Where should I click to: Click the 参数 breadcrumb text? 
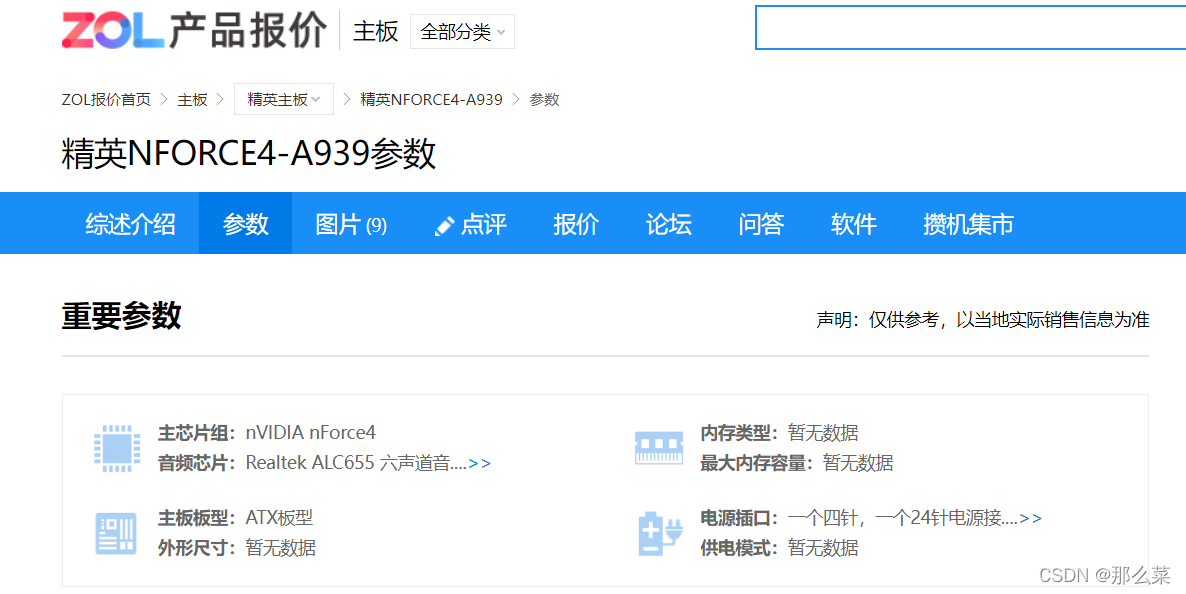tap(545, 99)
